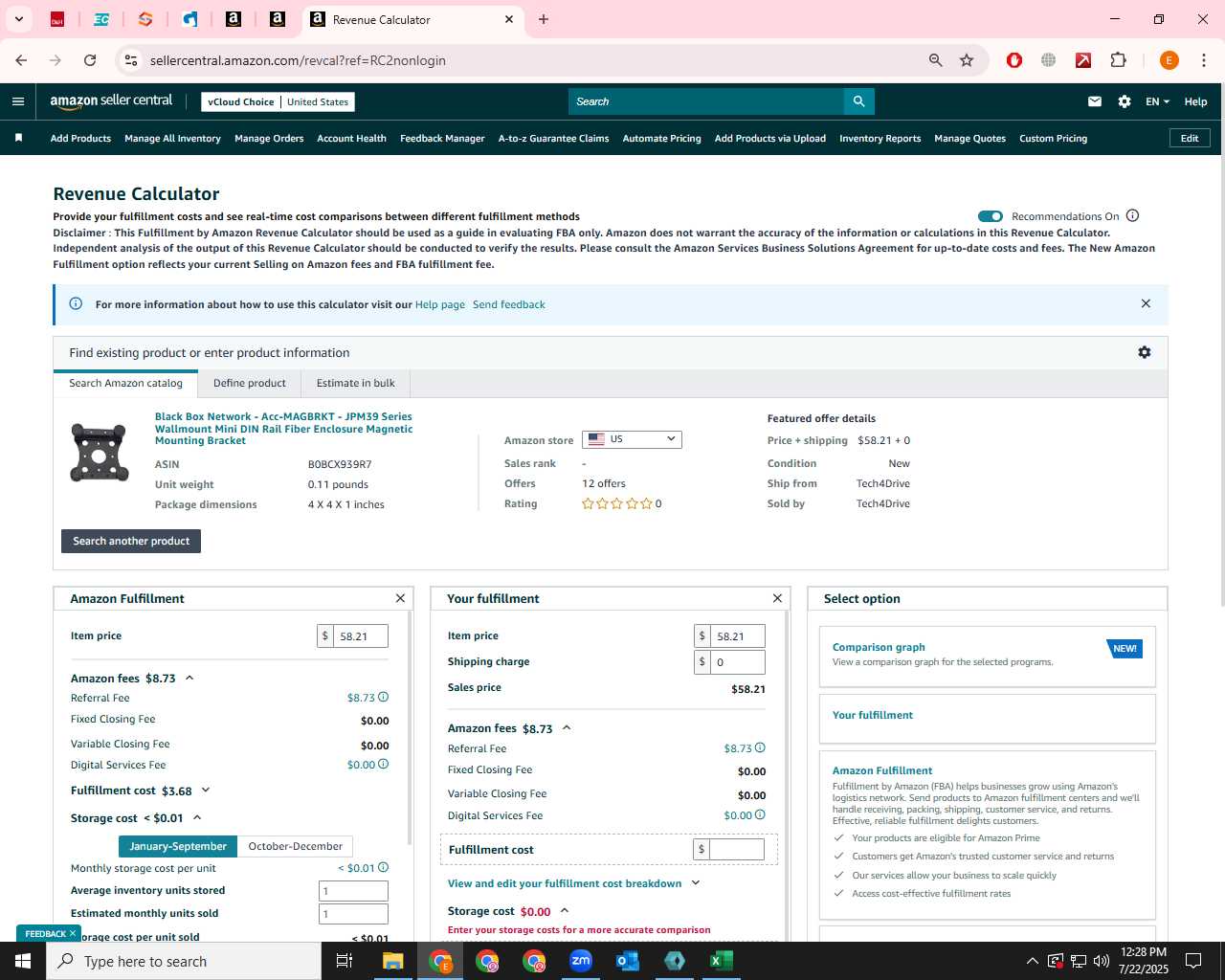Open Recommendations info icon
This screenshot has height=980, width=1225.
1133,215
